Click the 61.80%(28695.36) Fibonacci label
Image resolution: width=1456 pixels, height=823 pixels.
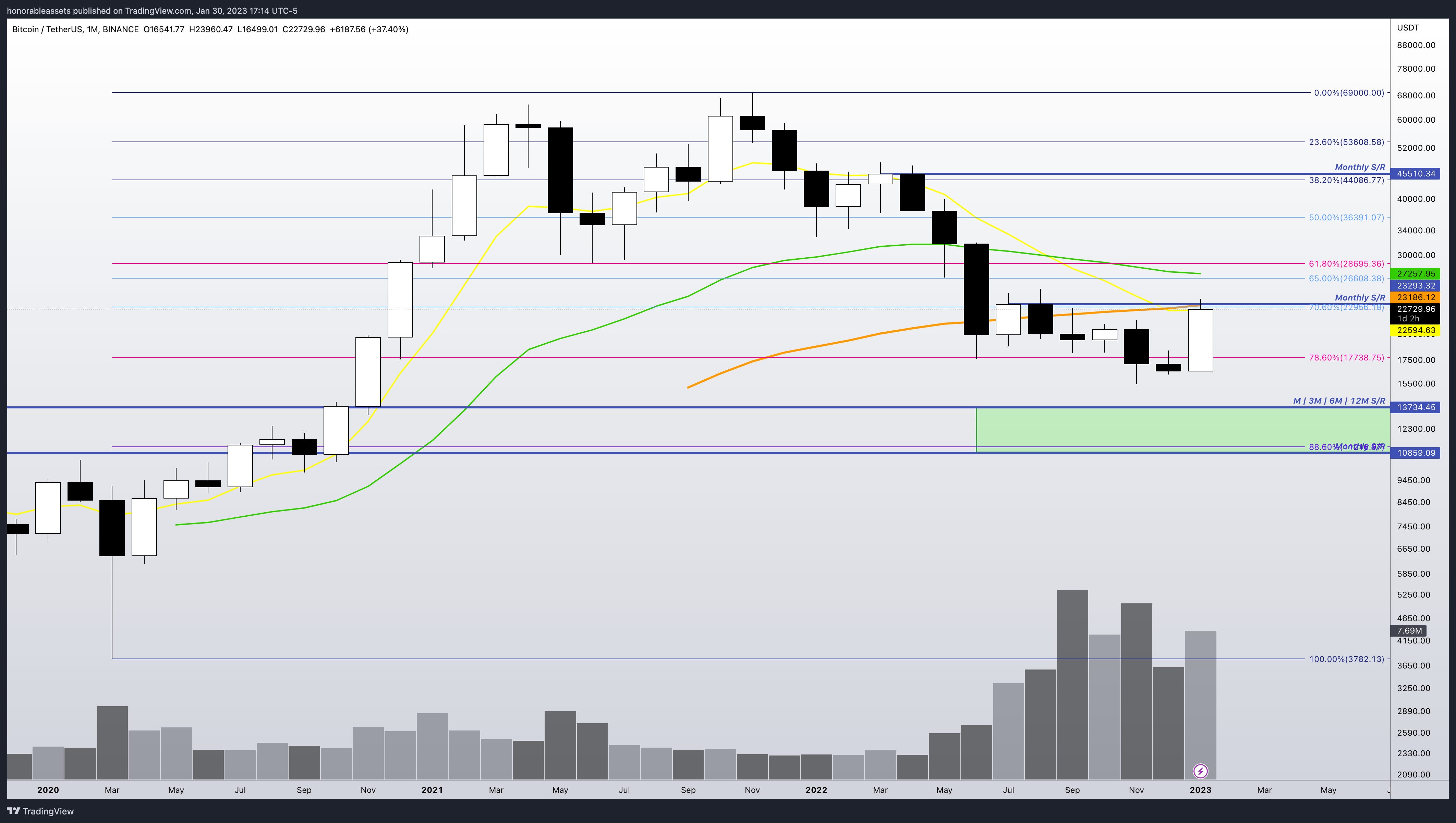(1346, 264)
